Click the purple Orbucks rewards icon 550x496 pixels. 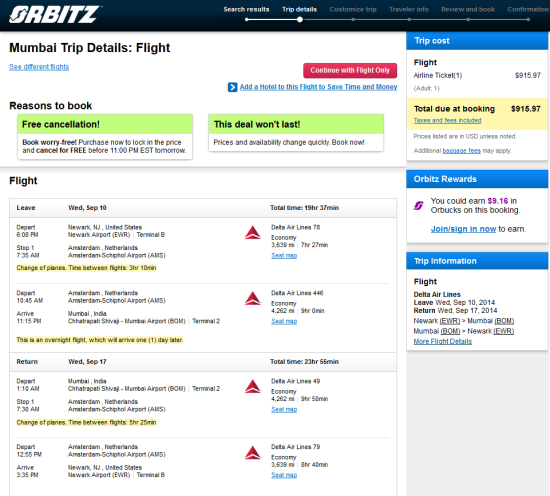pyautogui.click(x=418, y=206)
